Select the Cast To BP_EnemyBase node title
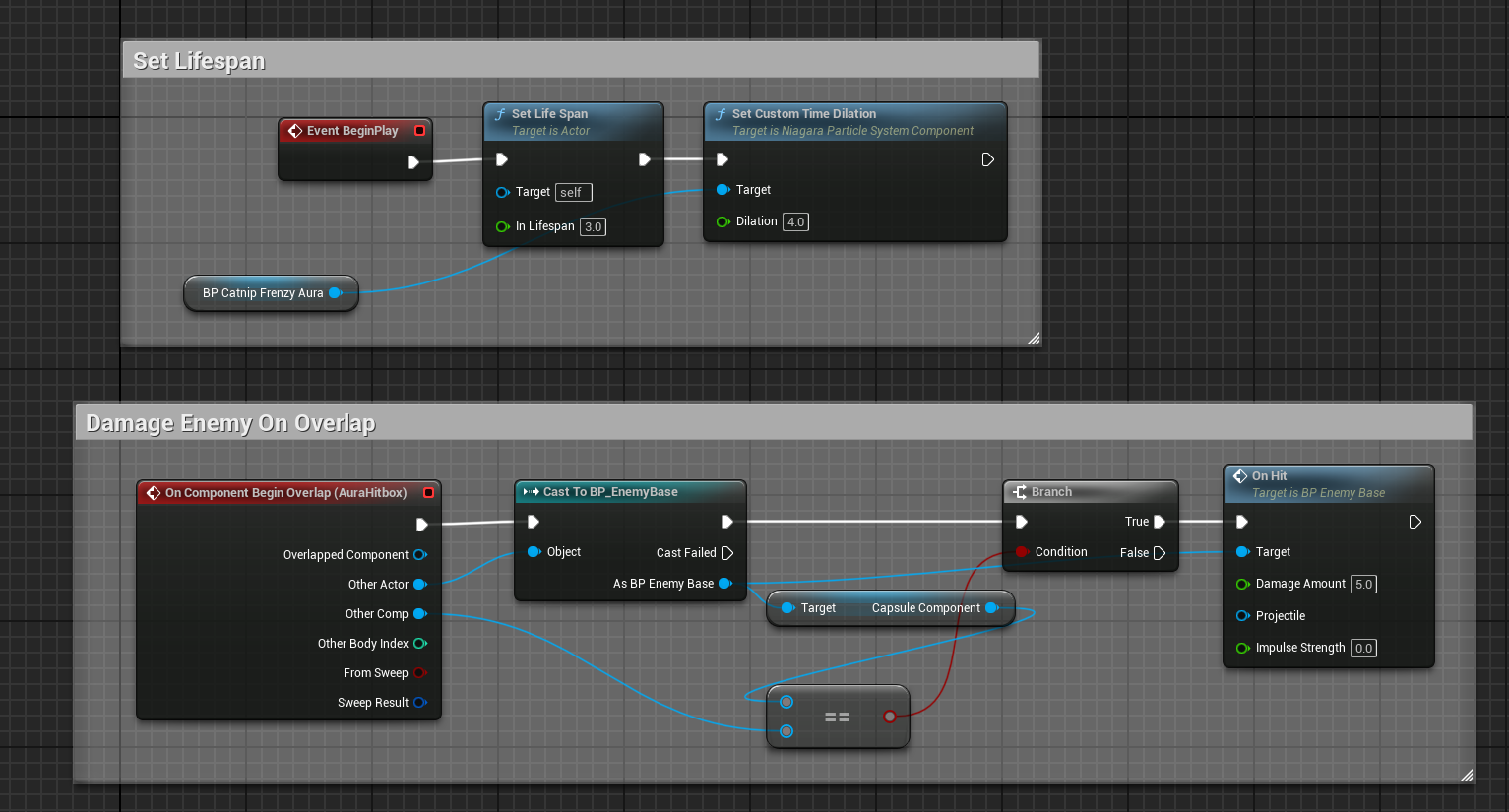This screenshot has height=812, width=1509. tap(610, 491)
